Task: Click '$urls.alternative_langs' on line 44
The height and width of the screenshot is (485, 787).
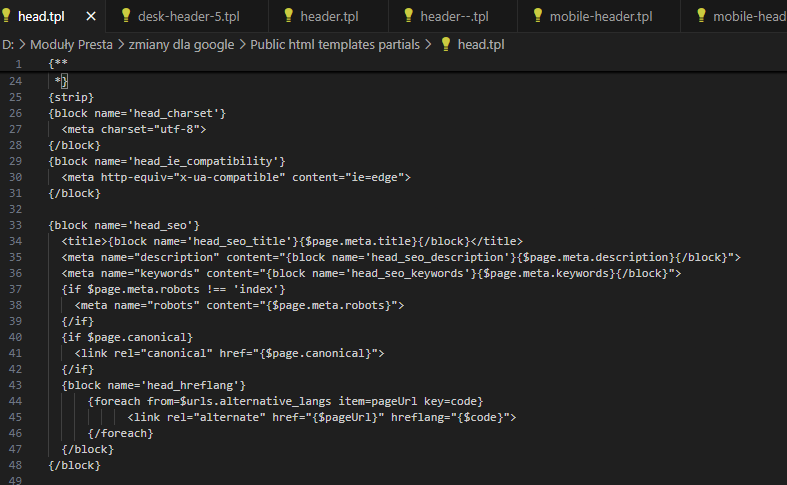Action: point(255,401)
